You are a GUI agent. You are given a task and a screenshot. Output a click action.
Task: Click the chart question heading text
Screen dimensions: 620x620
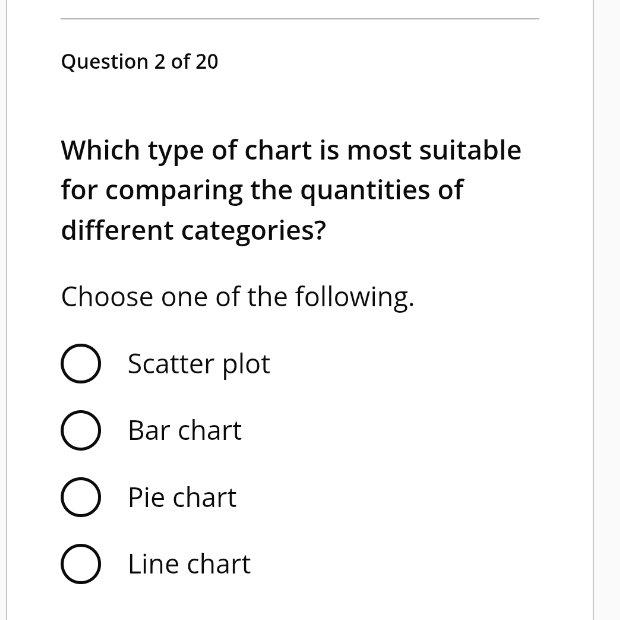(291, 190)
